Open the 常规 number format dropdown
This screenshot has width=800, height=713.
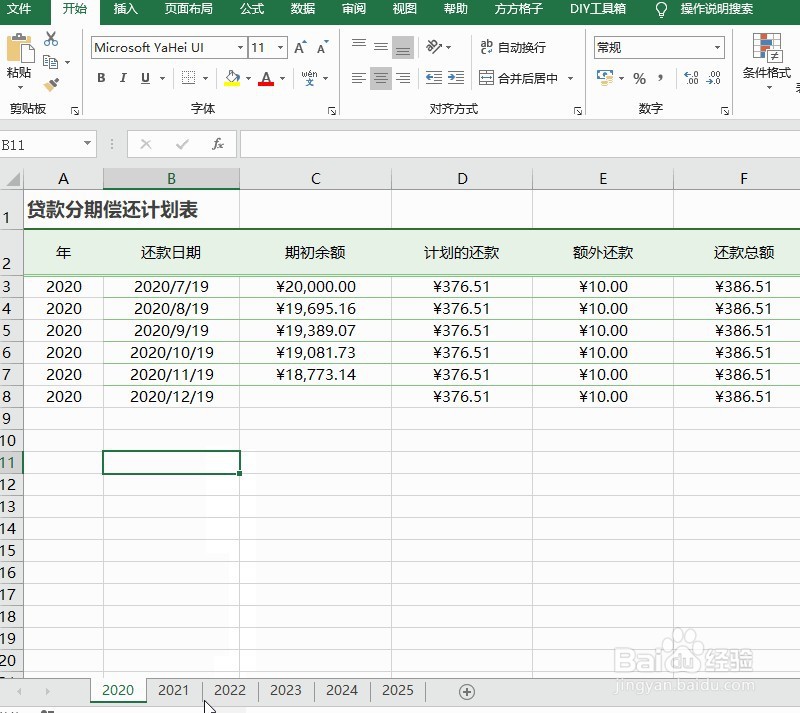click(x=717, y=47)
